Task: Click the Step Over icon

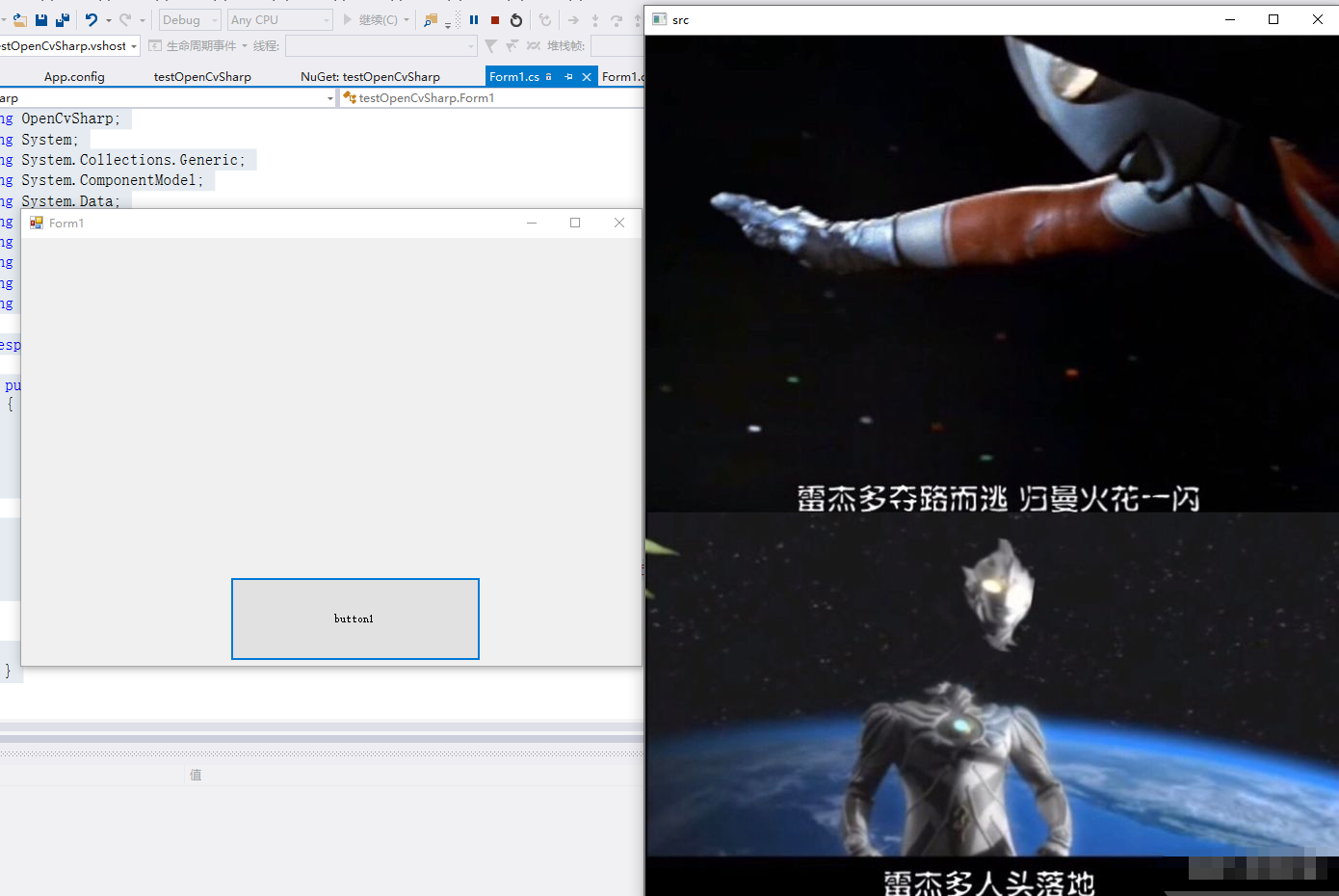Action: coord(616,19)
